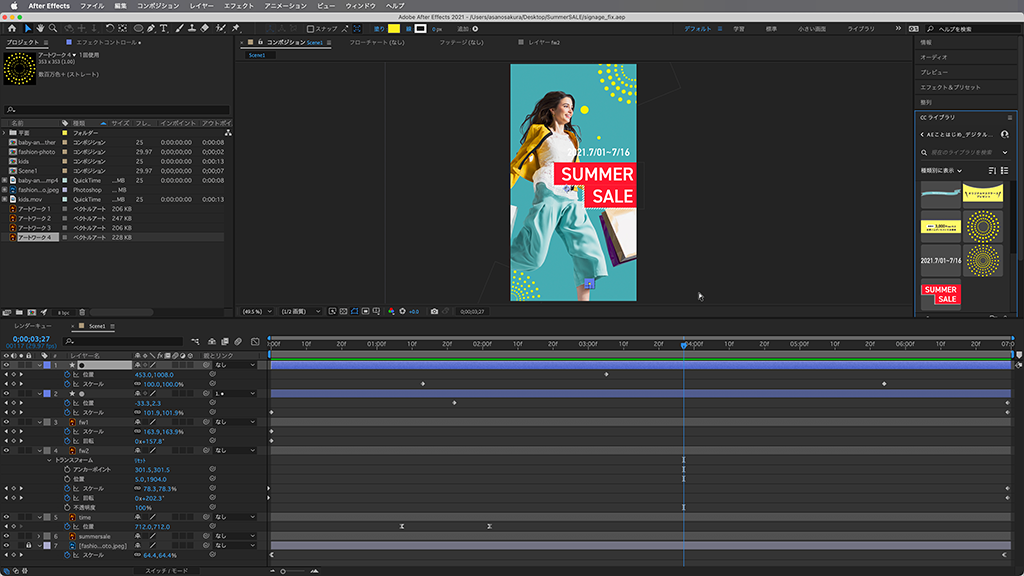Viewport: 1024px width, 576px height.
Task: Toggle visibility of the fw1 layer
Action: click(x=6, y=422)
